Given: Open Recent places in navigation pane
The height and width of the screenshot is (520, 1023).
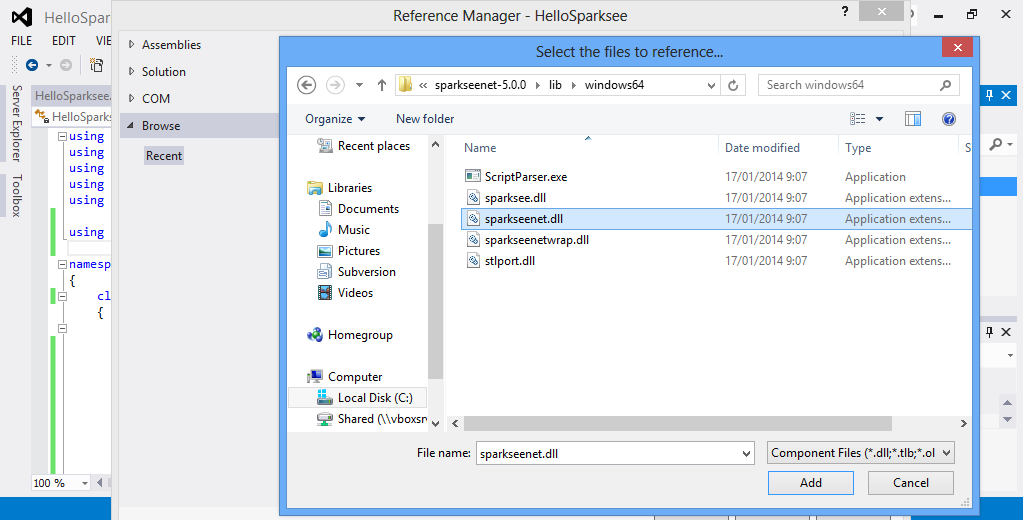Looking at the screenshot, I should (x=374, y=146).
